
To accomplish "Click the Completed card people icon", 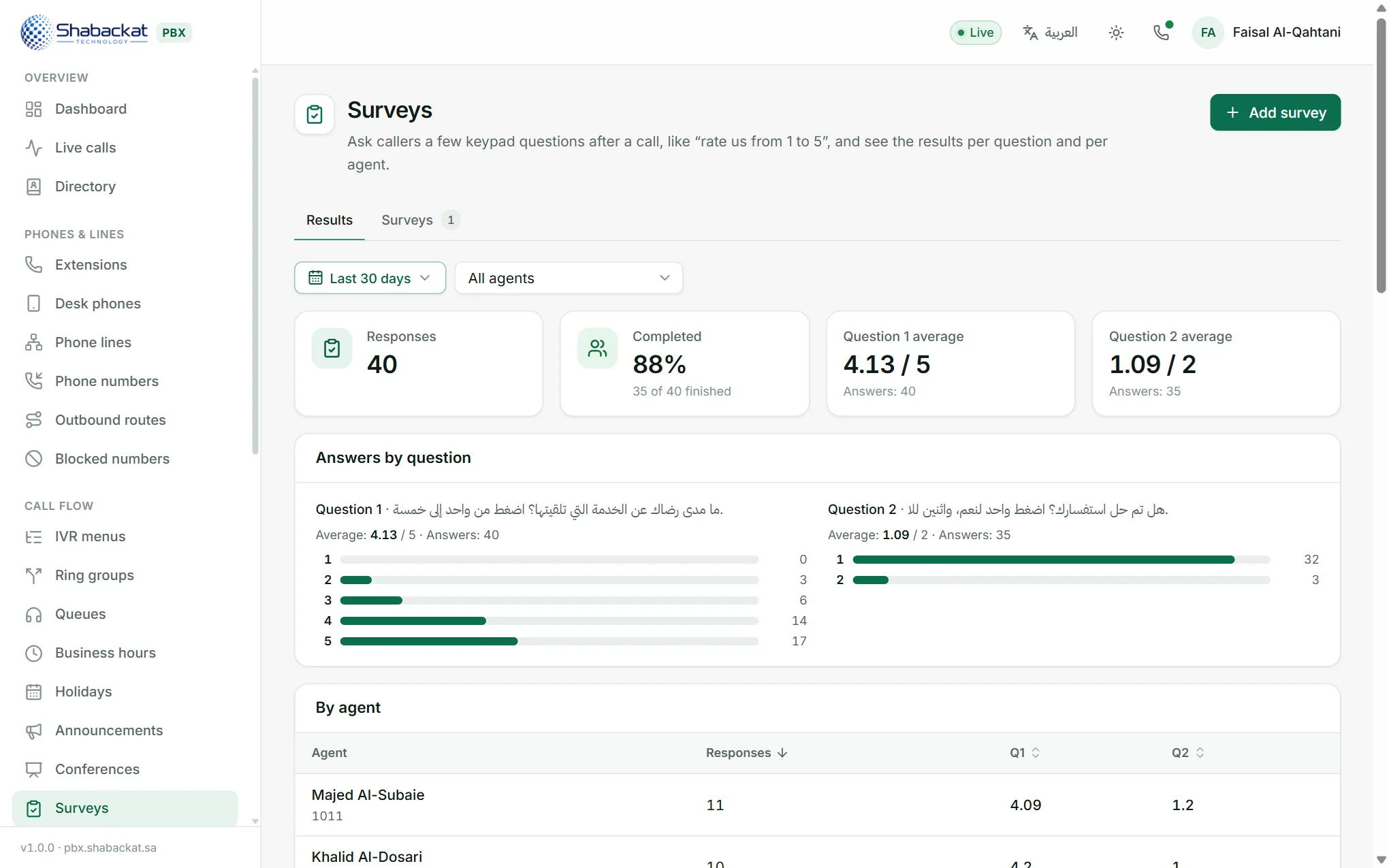I will coord(597,349).
